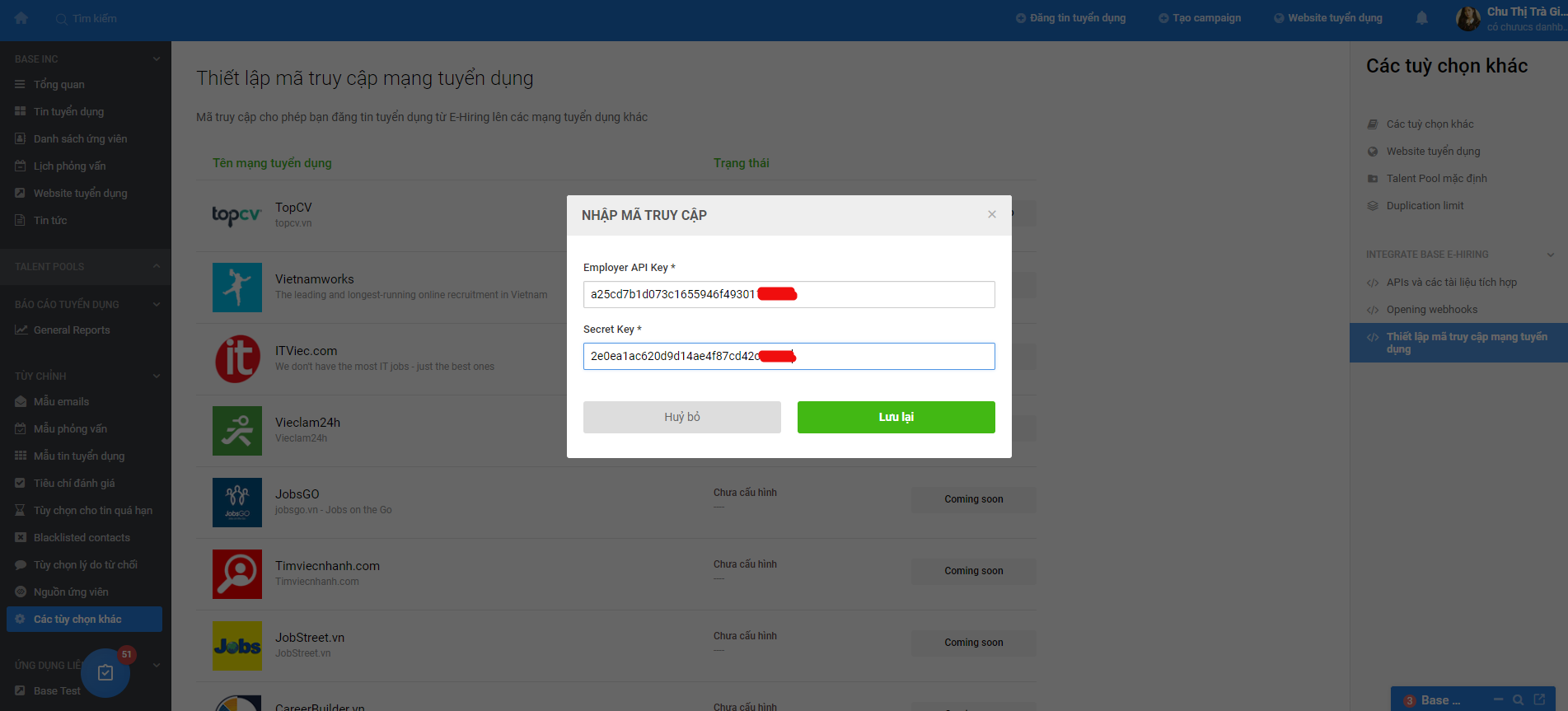Screen dimensions: 1568x711
Task: Open Tùy chọn cho tin quá hạn
Action: click(x=93, y=510)
